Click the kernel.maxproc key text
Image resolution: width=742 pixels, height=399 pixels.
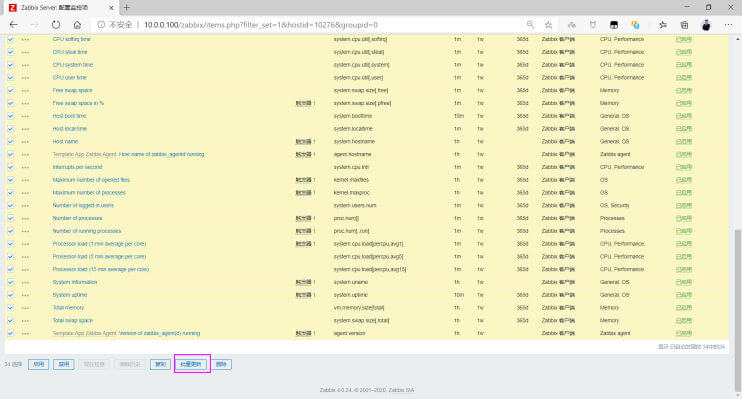click(352, 193)
